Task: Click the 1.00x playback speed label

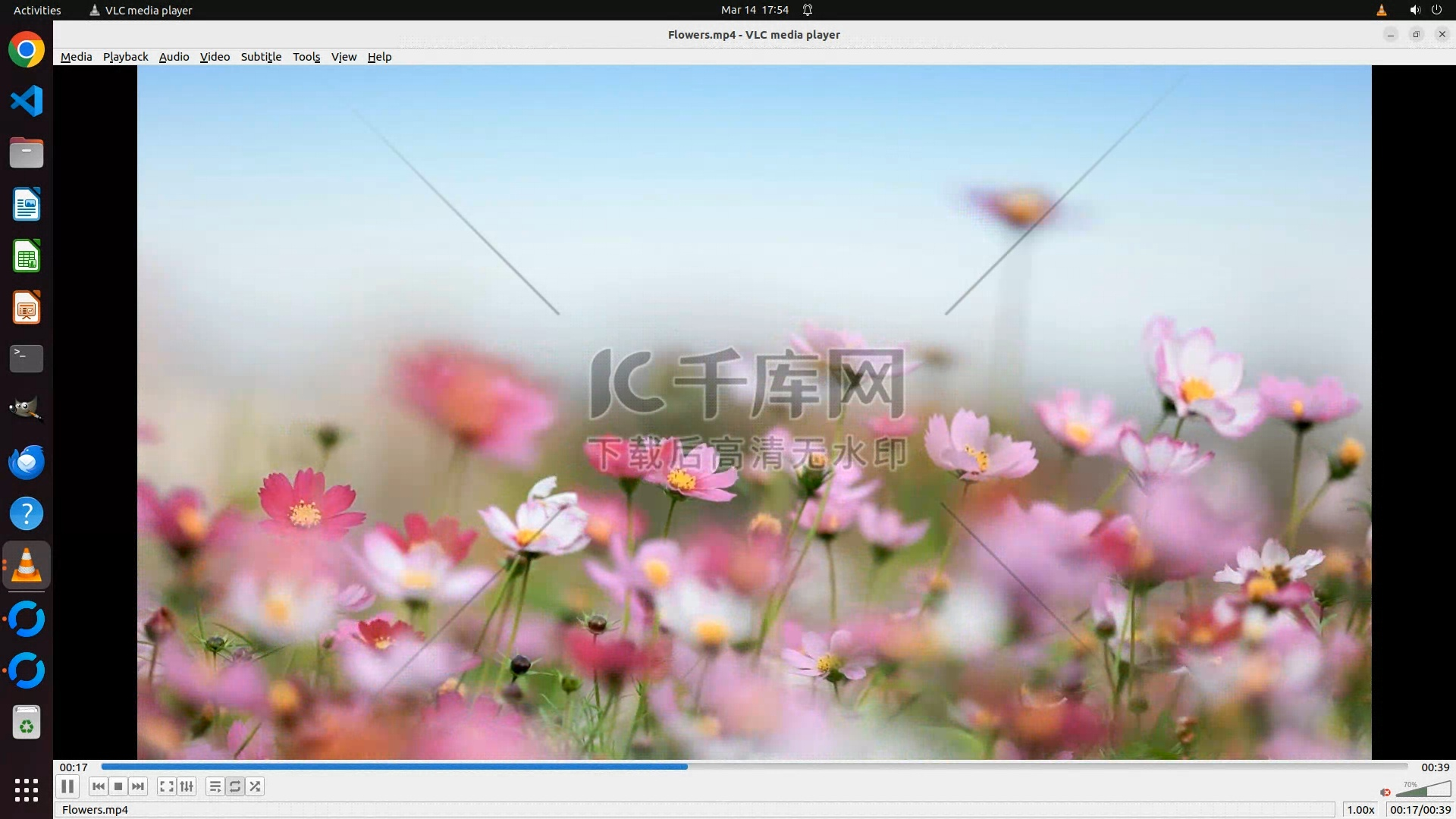Action: [x=1360, y=810]
